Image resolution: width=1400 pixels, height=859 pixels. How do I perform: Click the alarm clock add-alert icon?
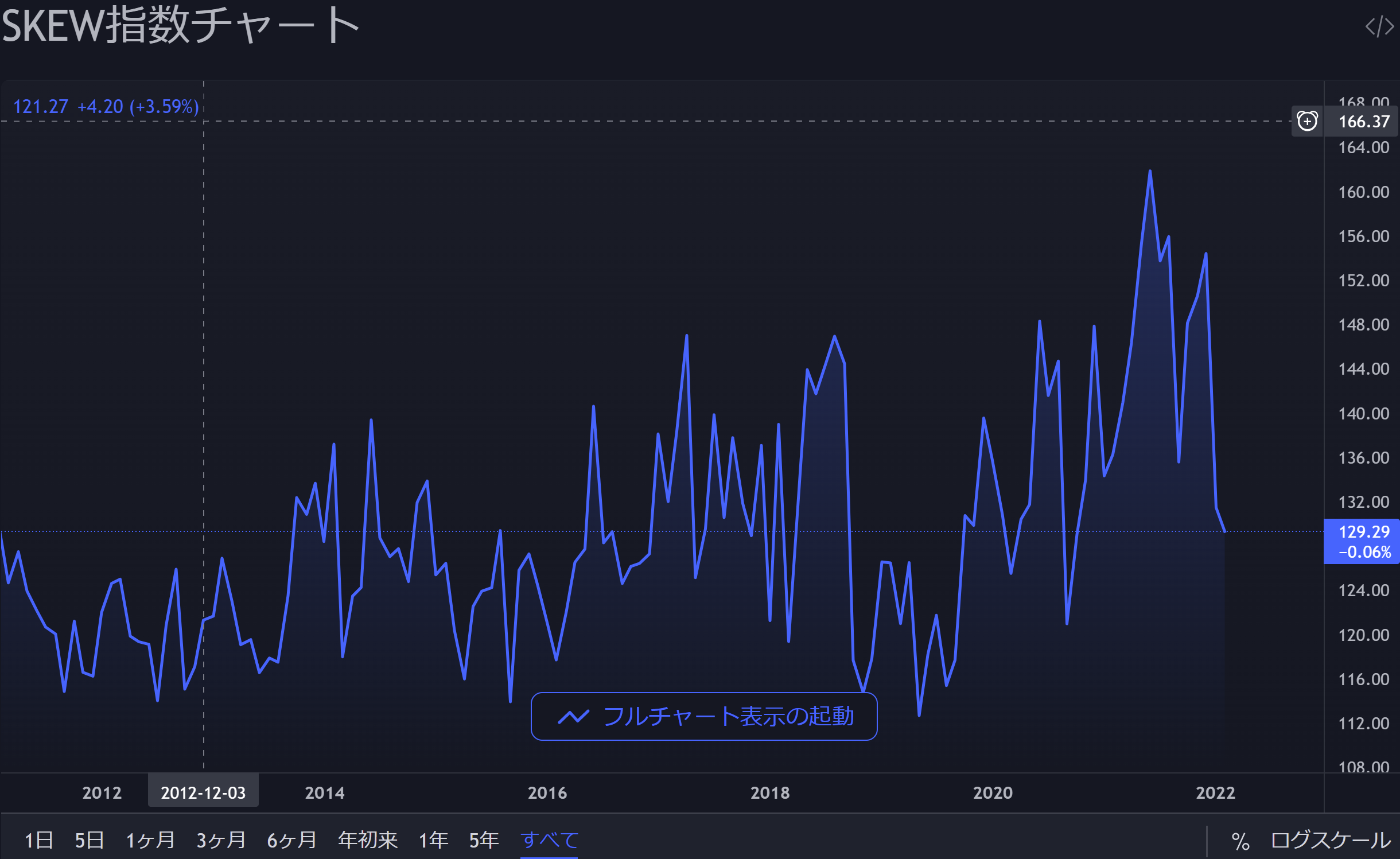(x=1307, y=121)
